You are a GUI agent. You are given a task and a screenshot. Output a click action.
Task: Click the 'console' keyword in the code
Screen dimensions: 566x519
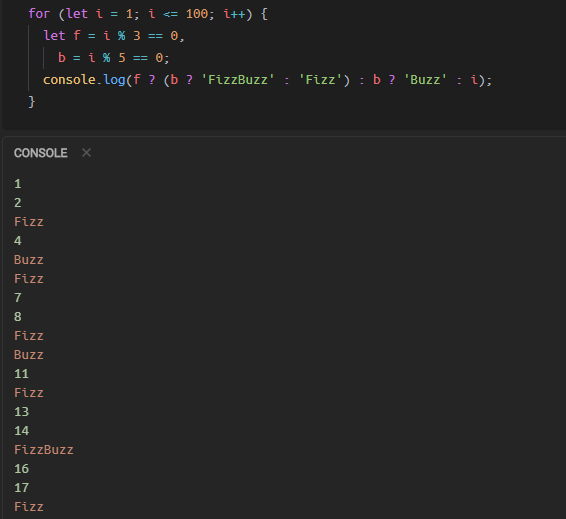(69, 80)
